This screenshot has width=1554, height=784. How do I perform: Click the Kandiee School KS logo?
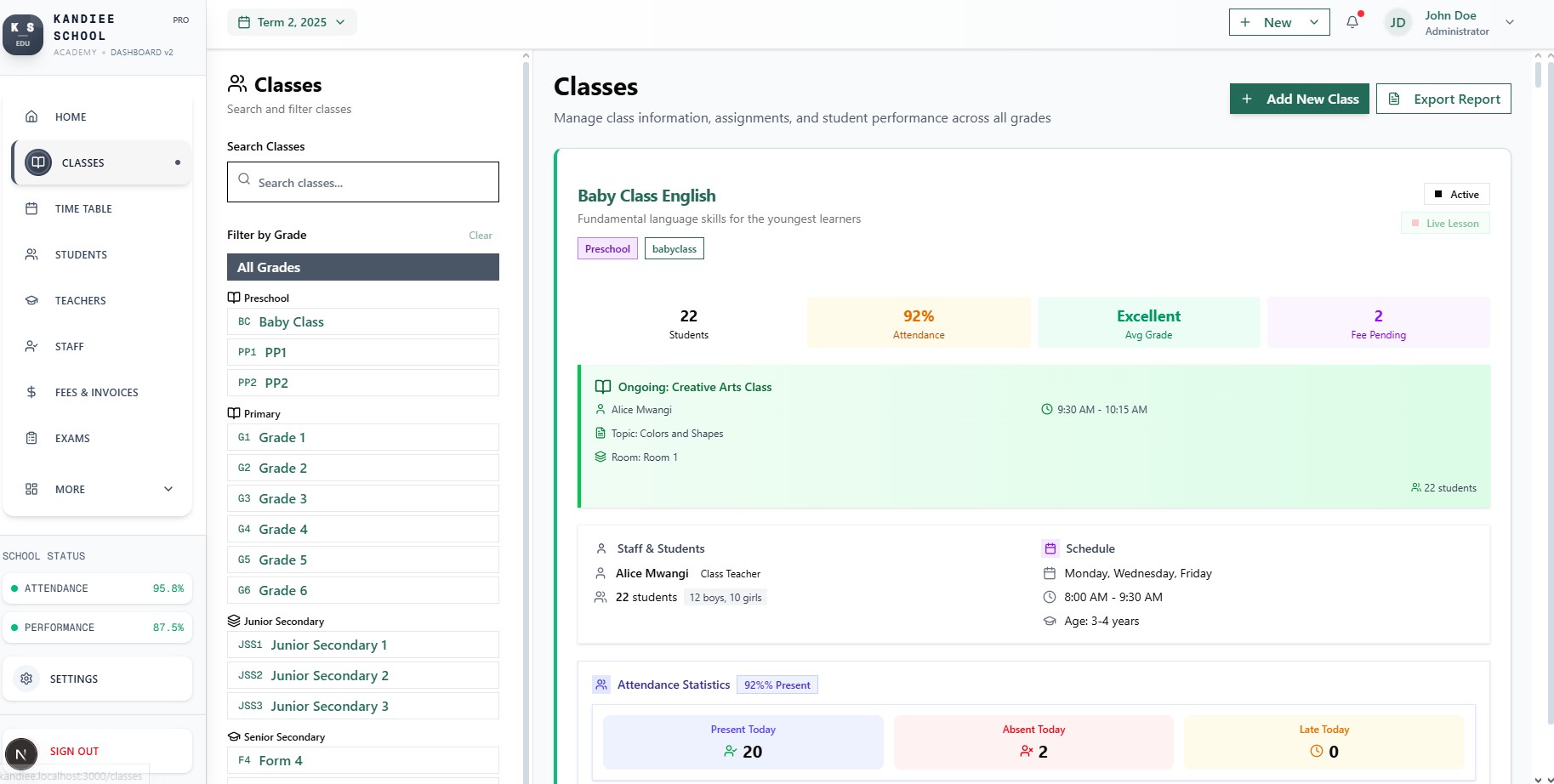point(23,35)
